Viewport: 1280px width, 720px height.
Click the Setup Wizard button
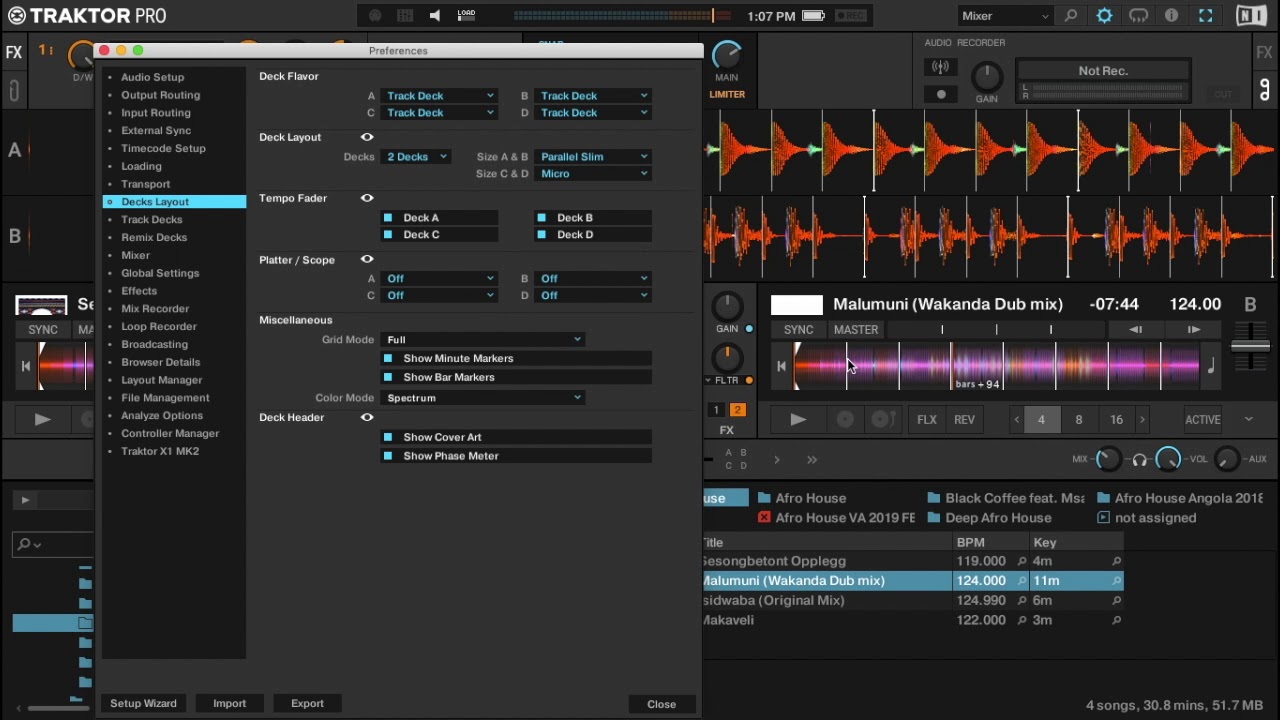coord(143,704)
